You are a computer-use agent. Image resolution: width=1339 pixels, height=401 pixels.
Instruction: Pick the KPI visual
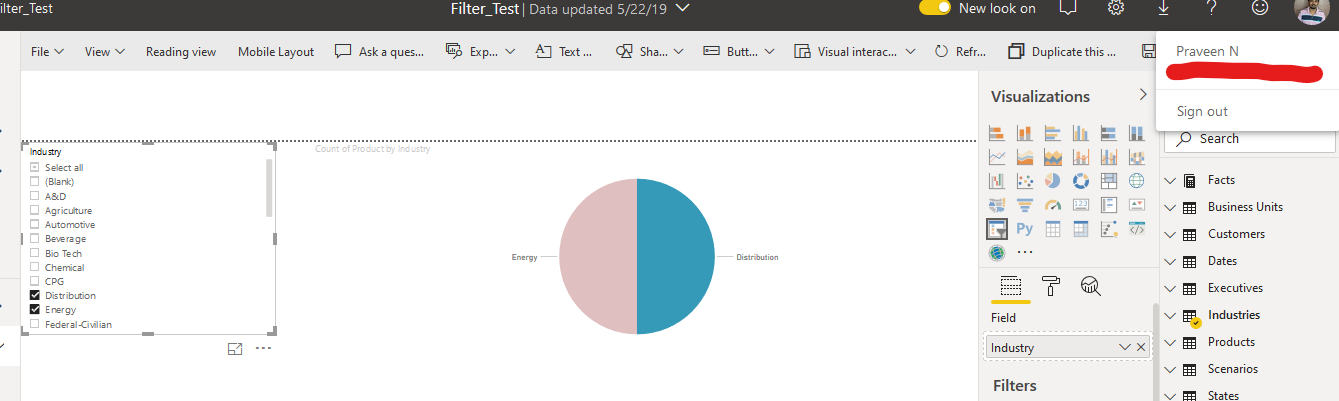(x=1137, y=205)
